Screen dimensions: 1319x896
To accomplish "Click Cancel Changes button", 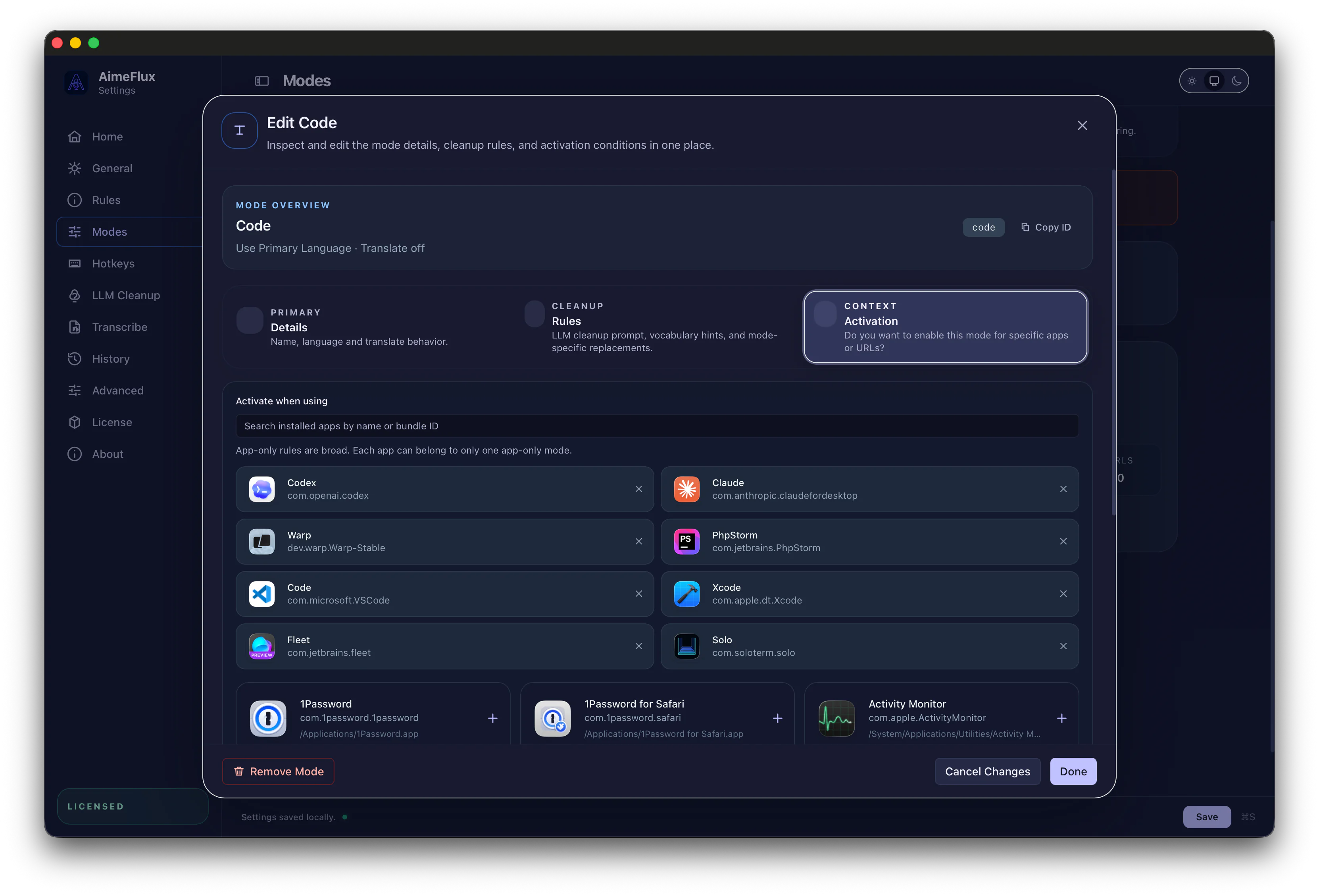I will click(x=987, y=772).
